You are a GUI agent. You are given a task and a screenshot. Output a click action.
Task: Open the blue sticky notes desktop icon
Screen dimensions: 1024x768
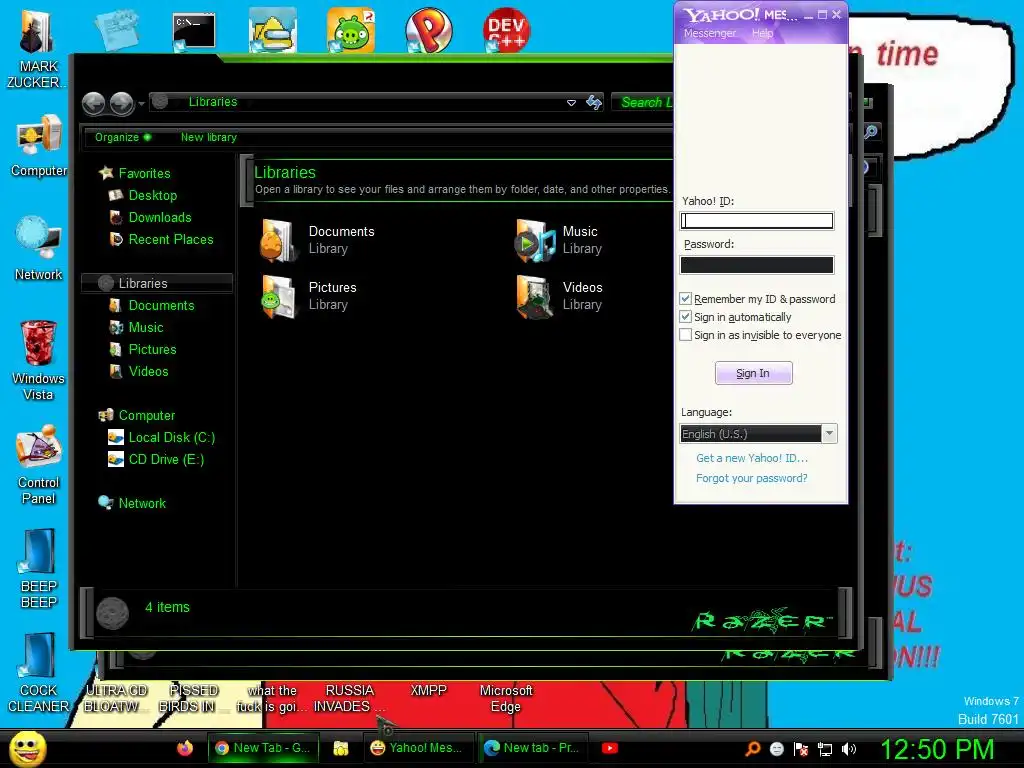click(117, 30)
